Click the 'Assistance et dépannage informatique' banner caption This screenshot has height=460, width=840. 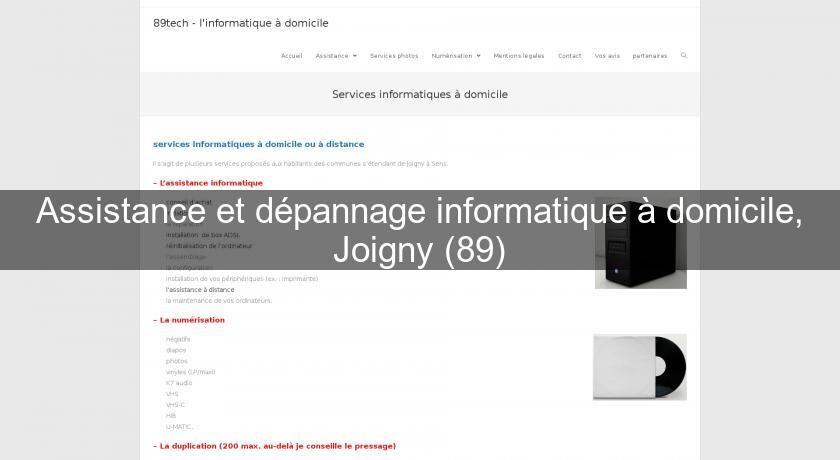coord(419,230)
